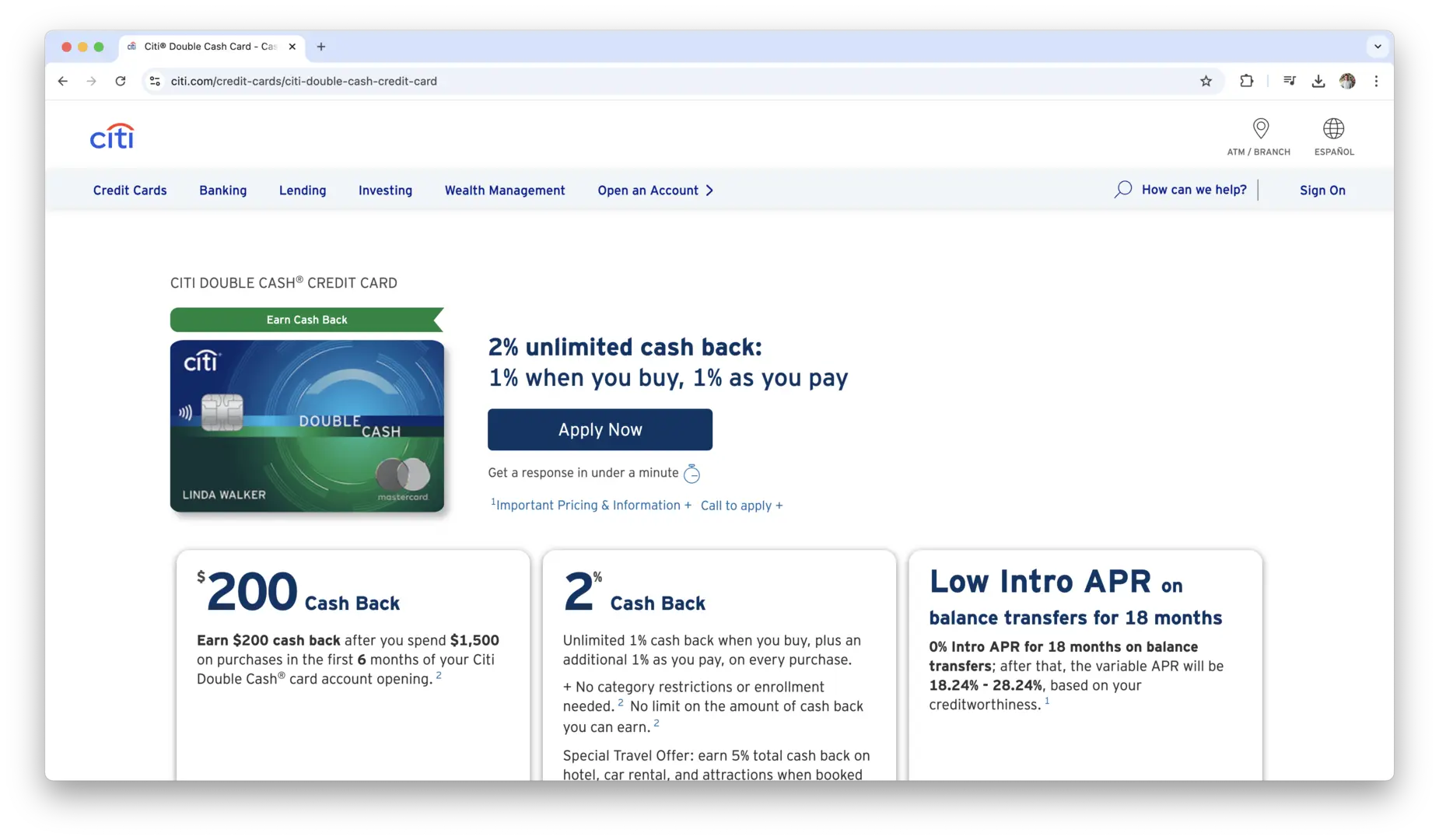
Task: Switch language via the Español globe icon
Action: click(1333, 128)
